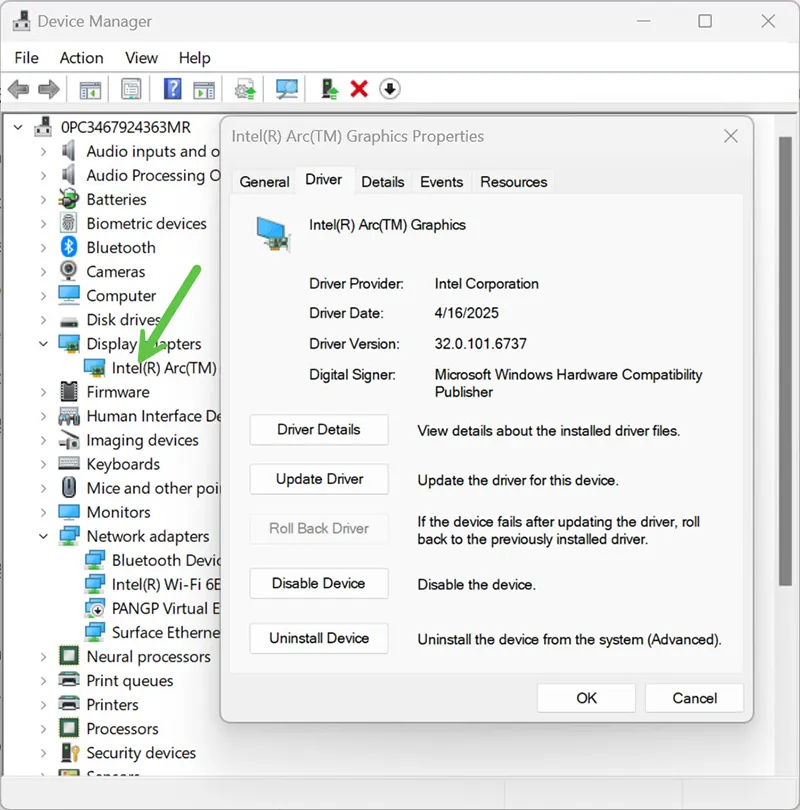
Task: Switch to the Details tab
Action: point(383,182)
